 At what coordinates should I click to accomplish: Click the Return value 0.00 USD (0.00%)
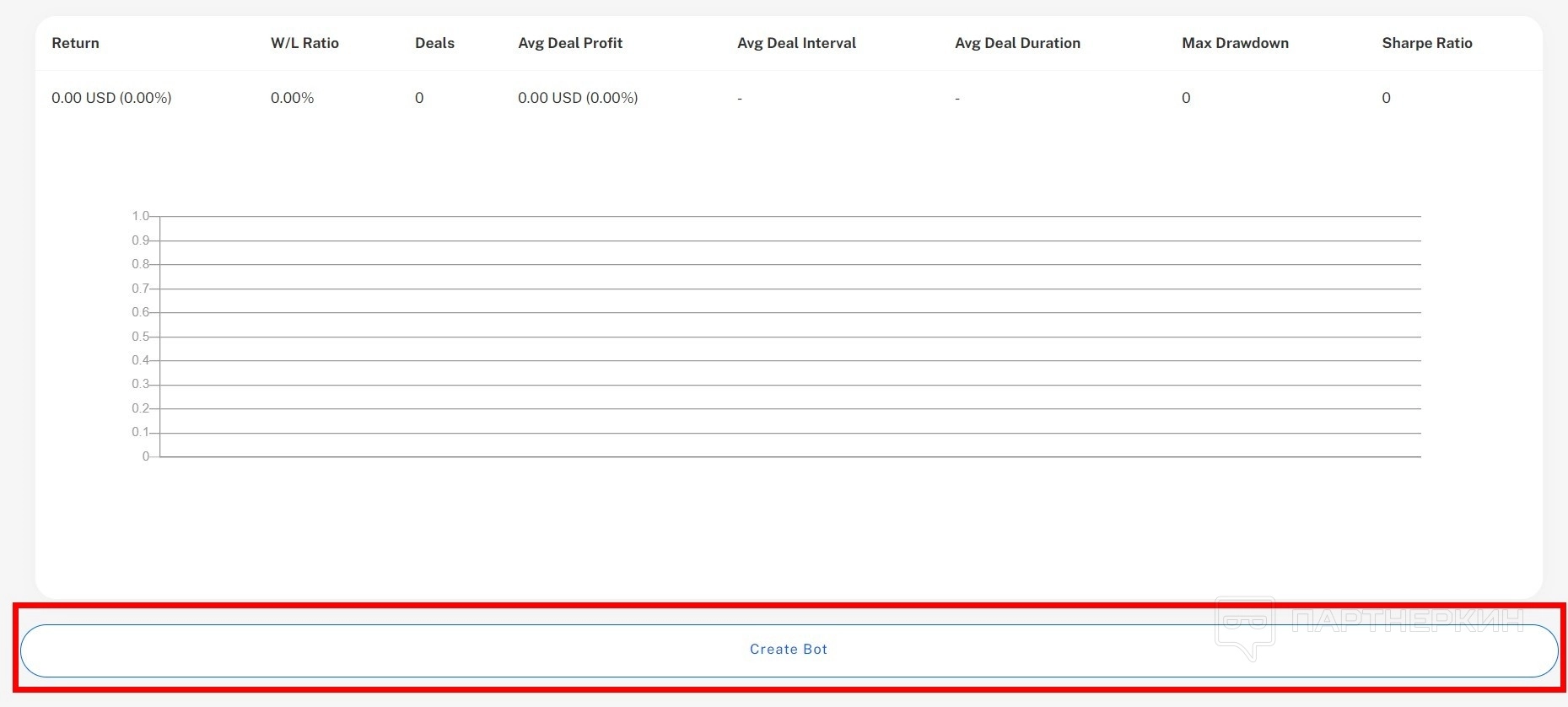tap(111, 98)
